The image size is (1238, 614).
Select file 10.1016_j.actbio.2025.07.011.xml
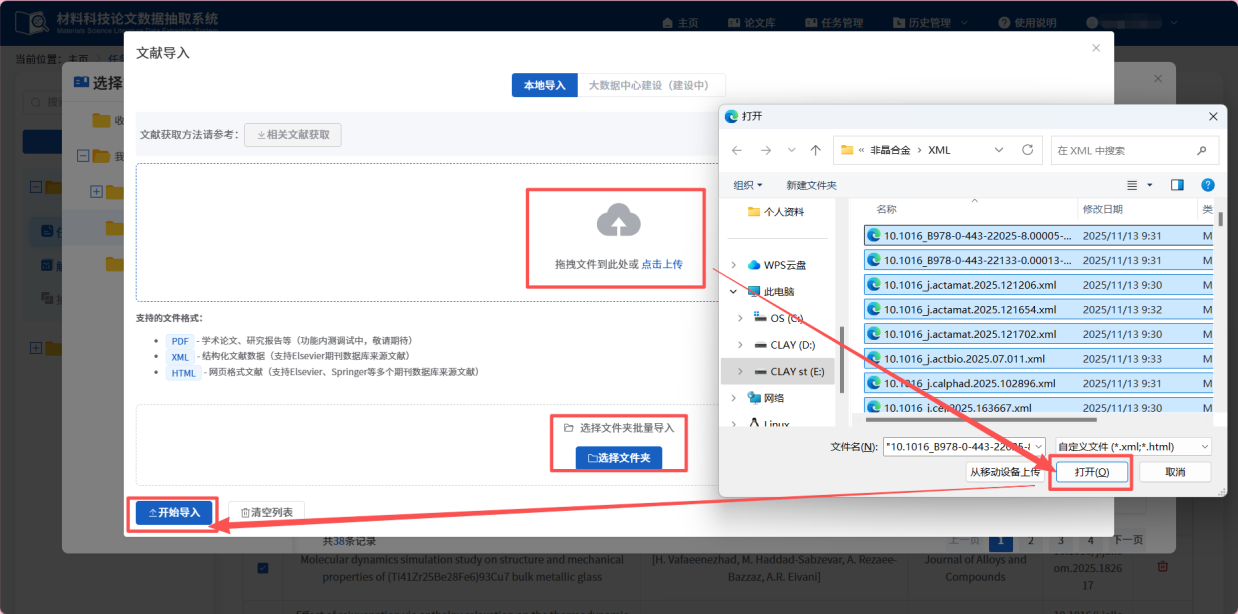tap(963, 358)
